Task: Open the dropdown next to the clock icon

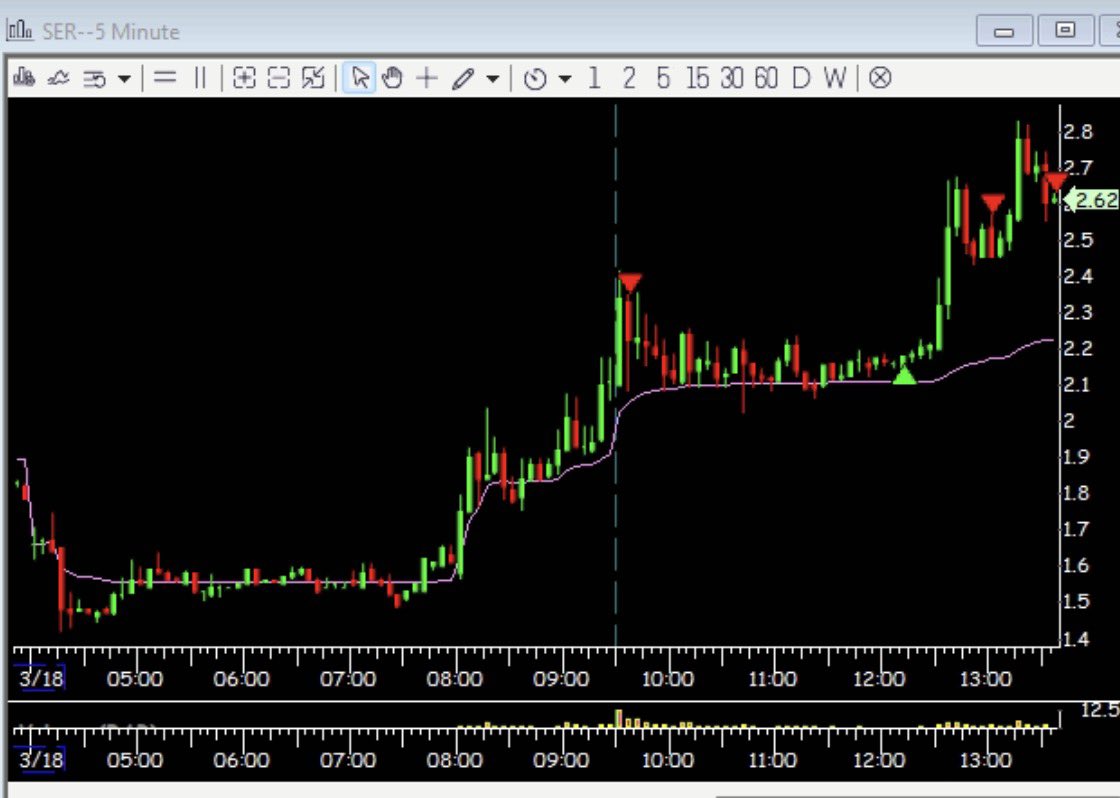Action: pyautogui.click(x=565, y=79)
